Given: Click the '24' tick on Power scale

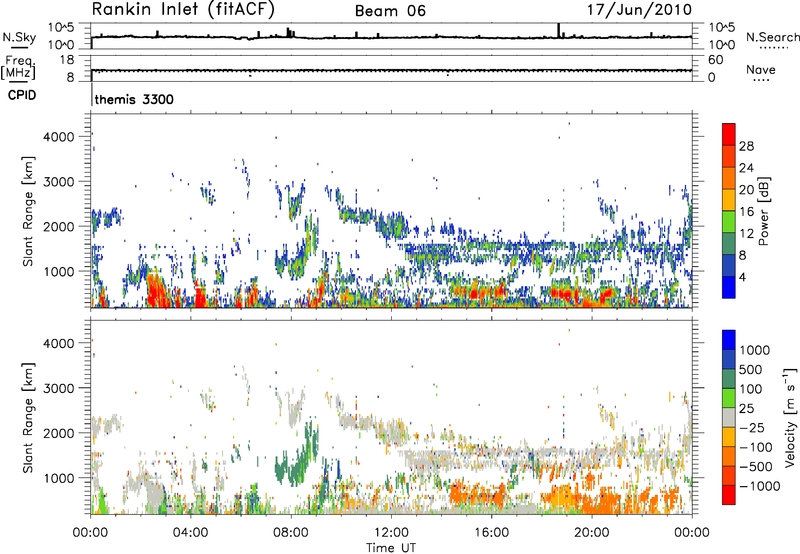Looking at the screenshot, I should (746, 168).
